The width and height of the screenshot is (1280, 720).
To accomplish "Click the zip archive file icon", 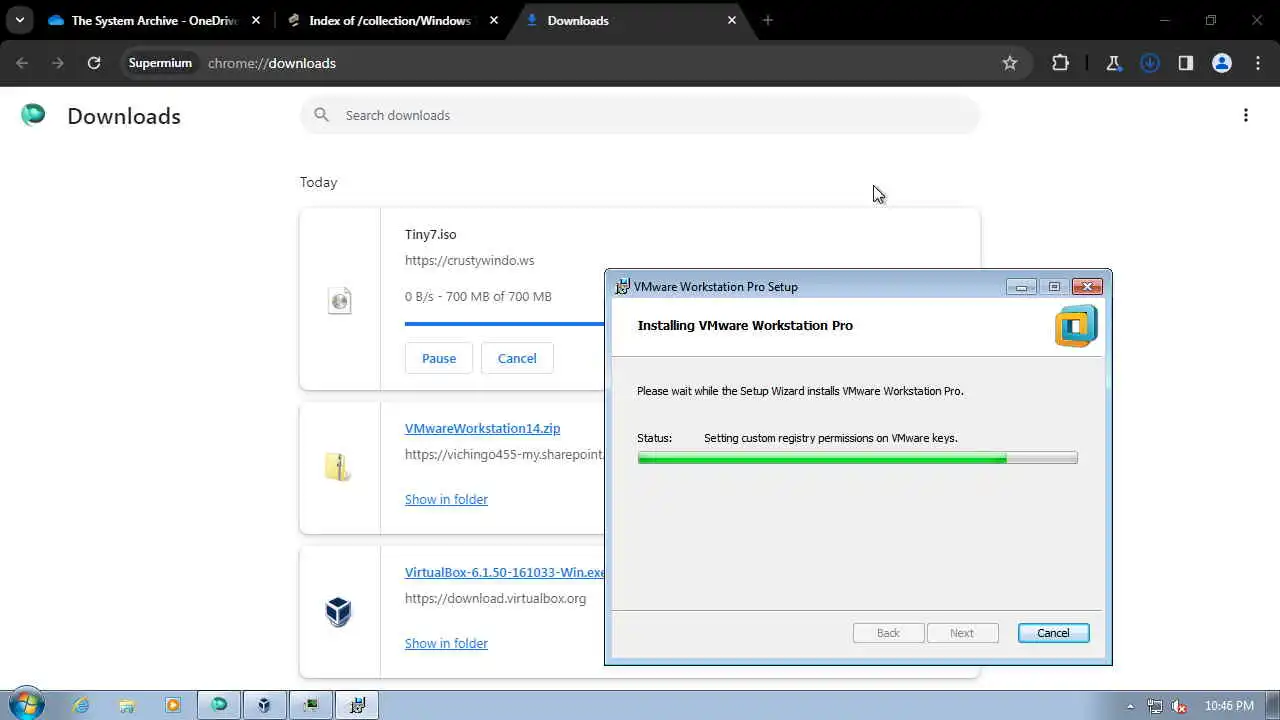I will pyautogui.click(x=338, y=467).
